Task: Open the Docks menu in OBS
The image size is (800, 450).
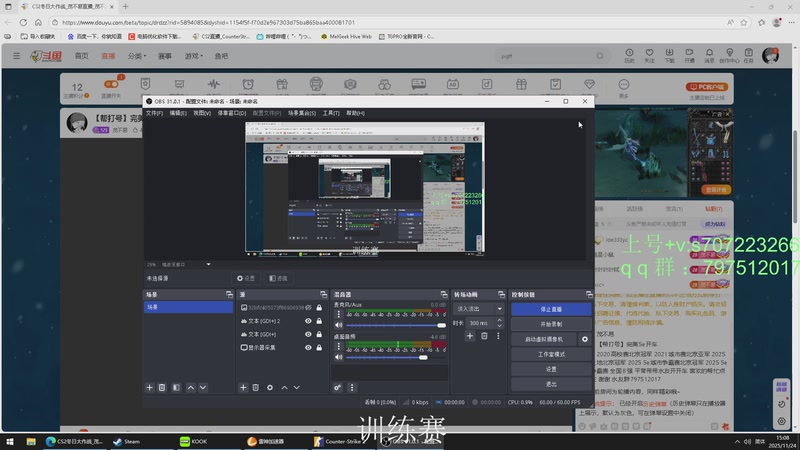Action: (x=232, y=113)
